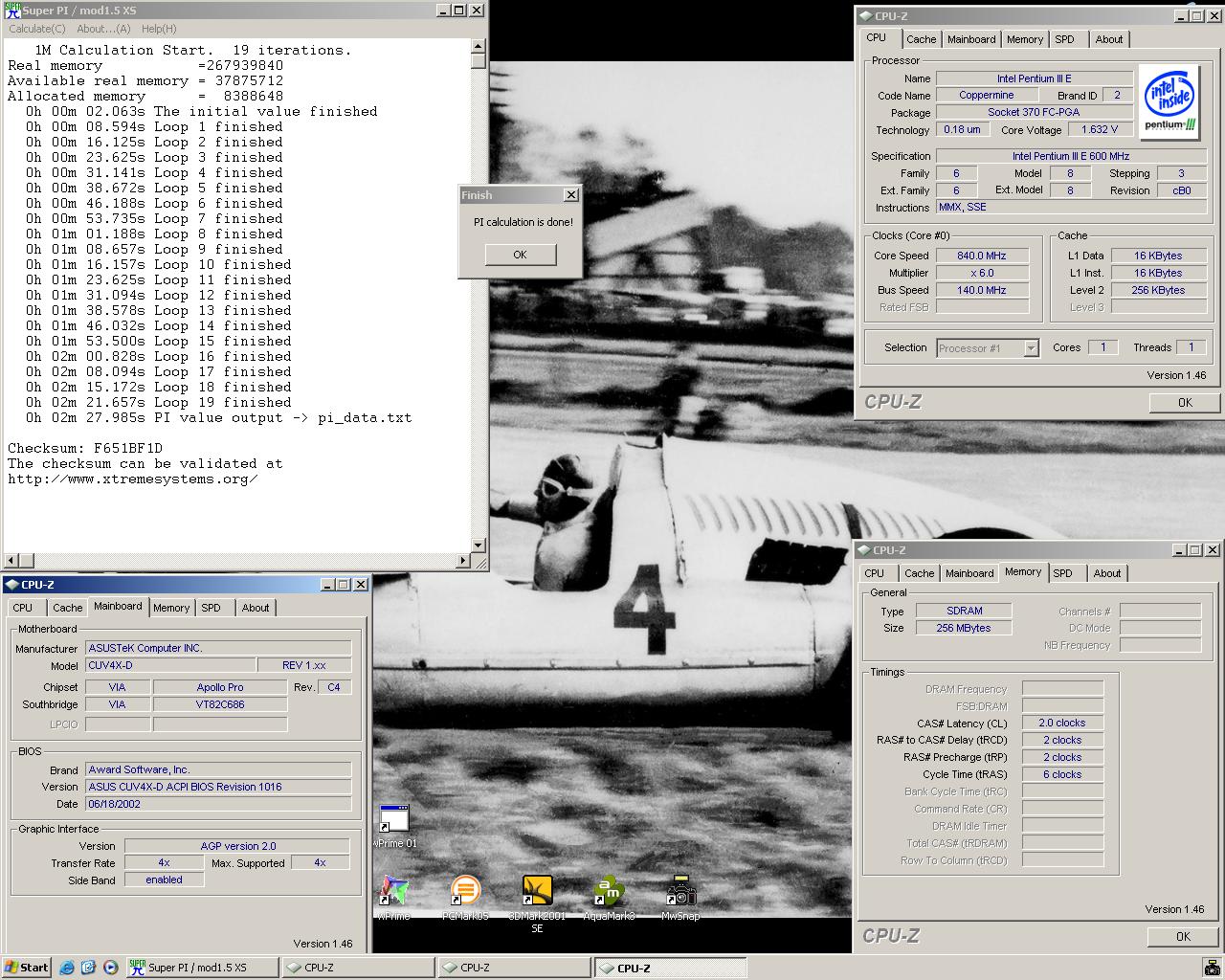Image resolution: width=1225 pixels, height=980 pixels.
Task: Switch to Memory tab in CPU-Z Mainboard window
Action: click(171, 608)
